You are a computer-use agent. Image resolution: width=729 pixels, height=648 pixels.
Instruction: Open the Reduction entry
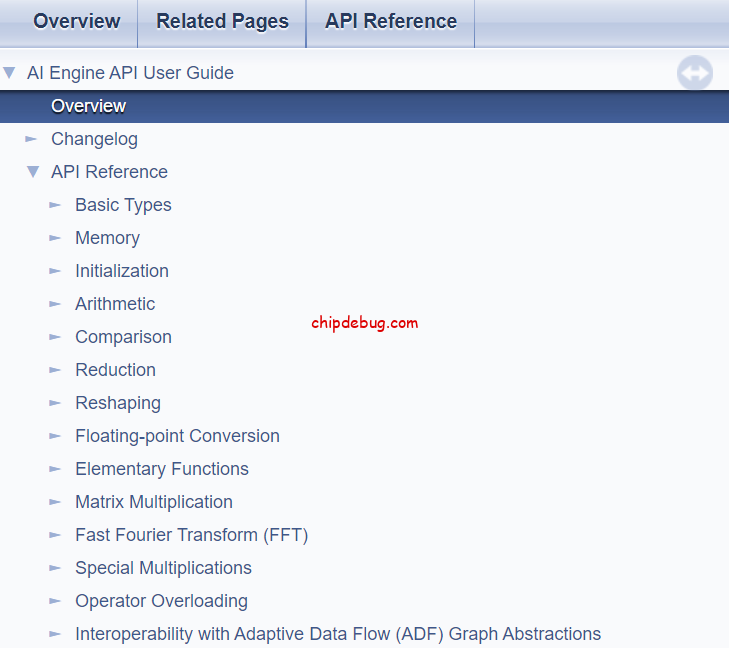115,370
